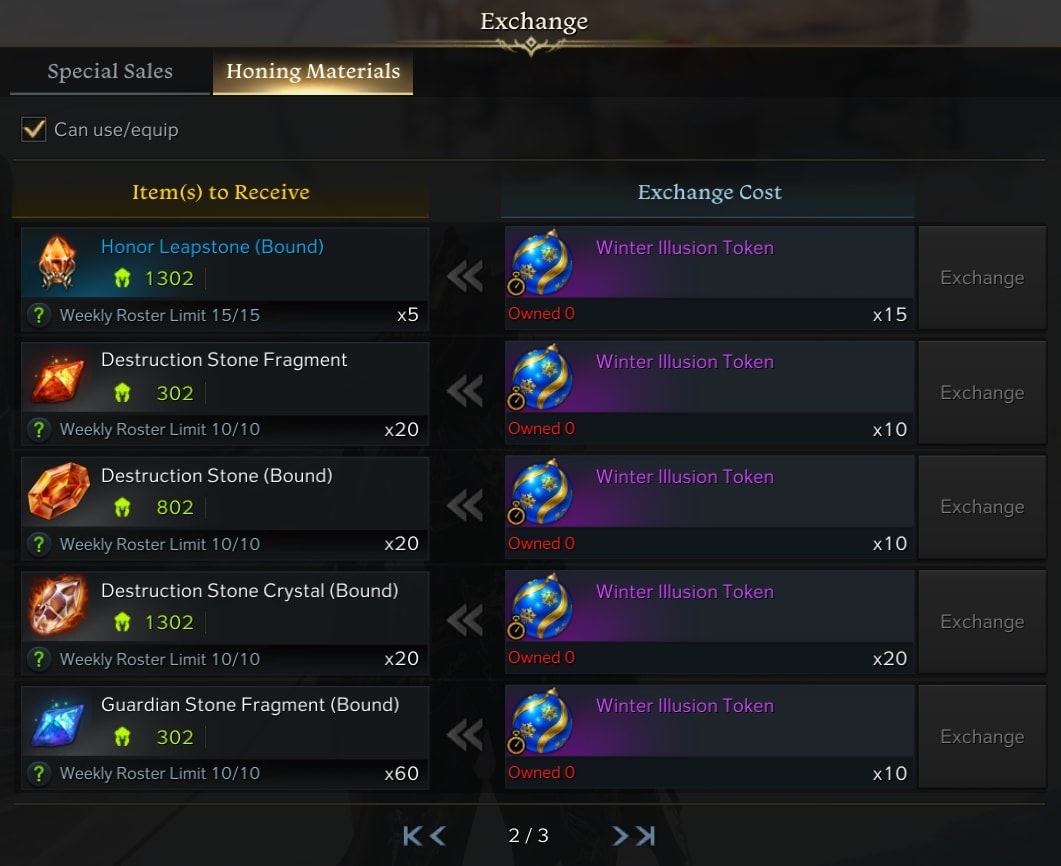Open the Honing Materials tab

(x=313, y=71)
